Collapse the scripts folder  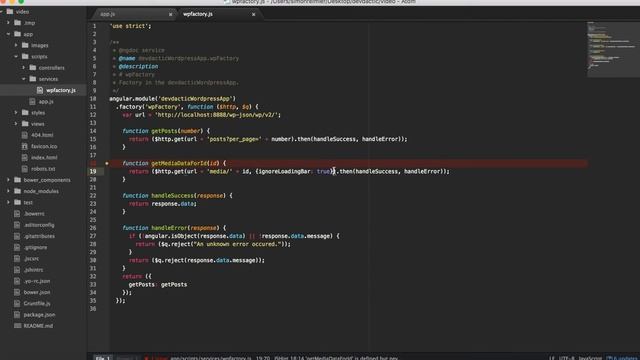click(x=16, y=56)
